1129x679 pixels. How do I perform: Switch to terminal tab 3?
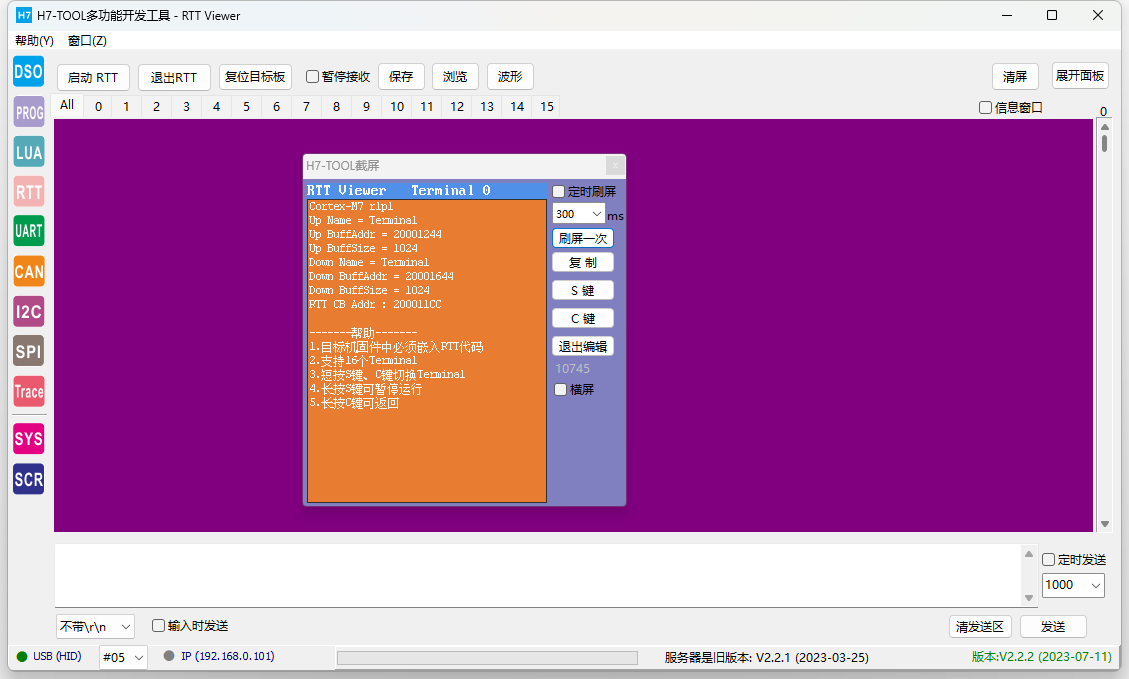pyautogui.click(x=186, y=107)
